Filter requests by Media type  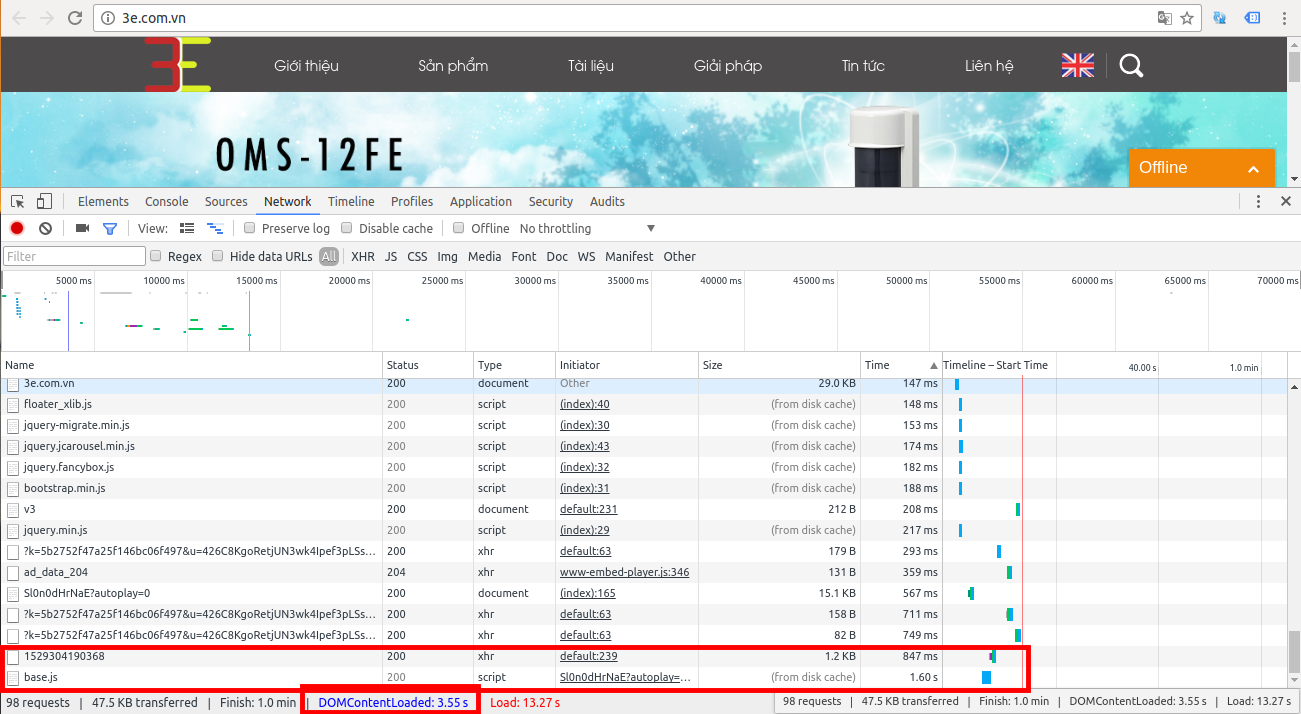tap(484, 257)
